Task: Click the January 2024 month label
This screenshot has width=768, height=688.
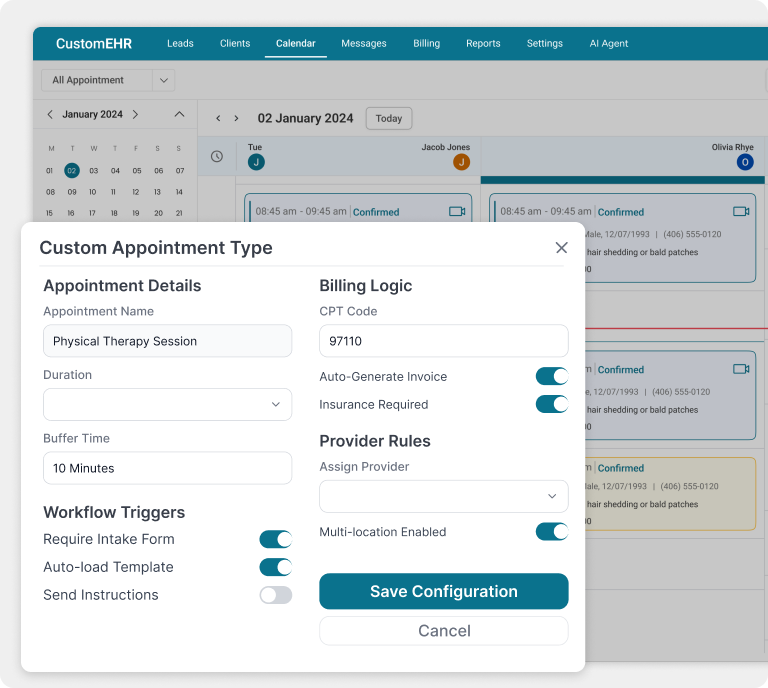Action: click(93, 115)
